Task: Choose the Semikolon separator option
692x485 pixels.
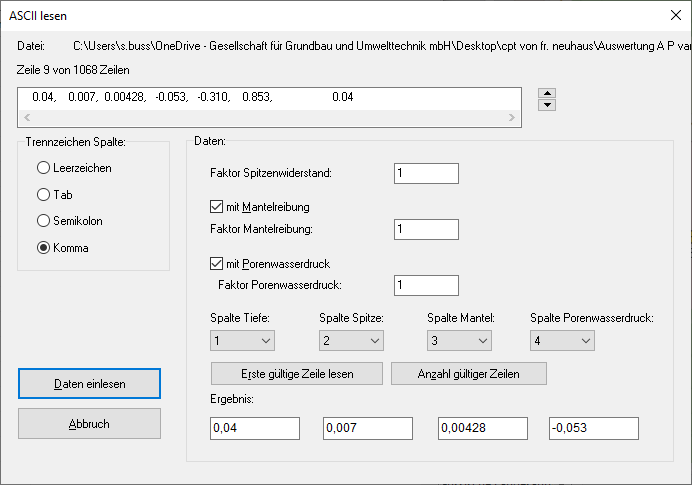Action: 44,221
